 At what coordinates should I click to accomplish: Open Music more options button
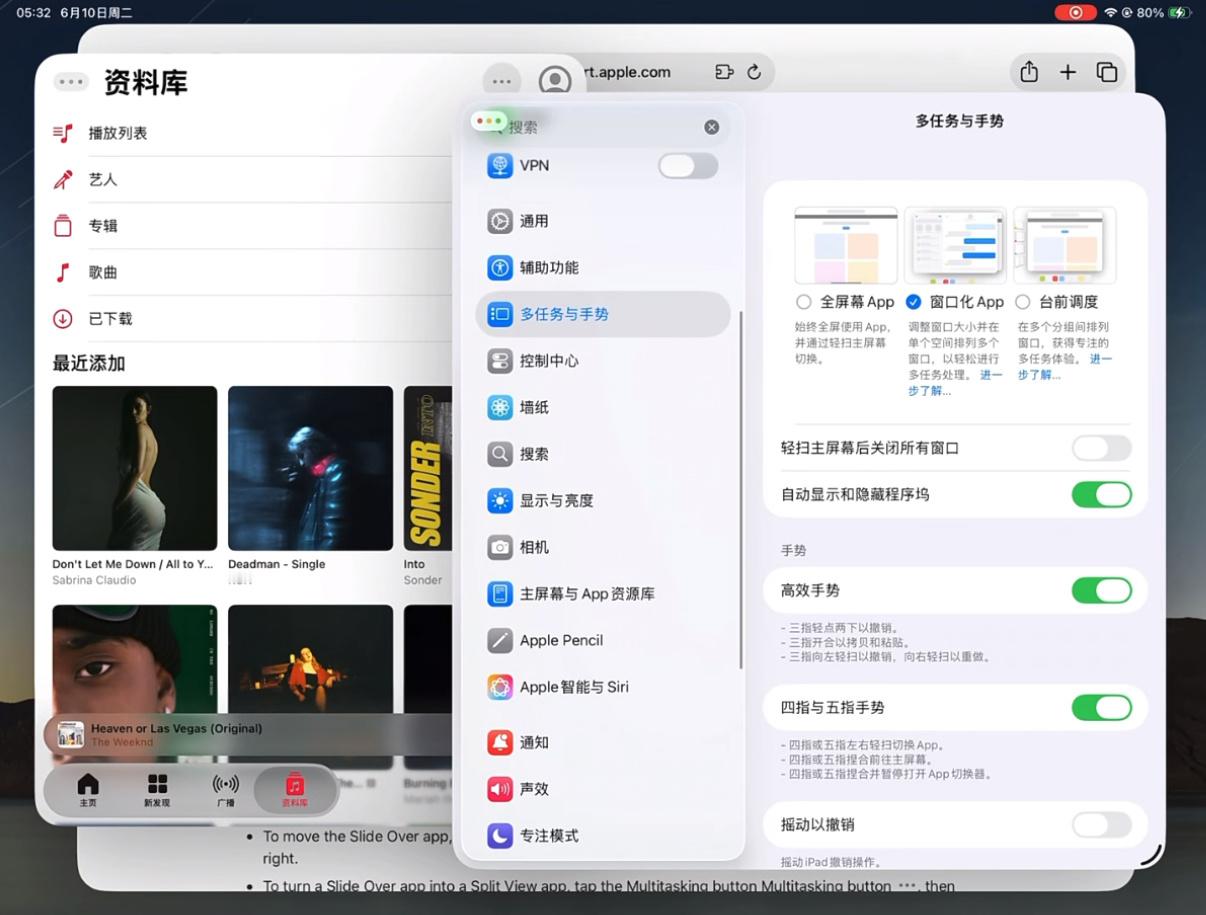tap(502, 82)
